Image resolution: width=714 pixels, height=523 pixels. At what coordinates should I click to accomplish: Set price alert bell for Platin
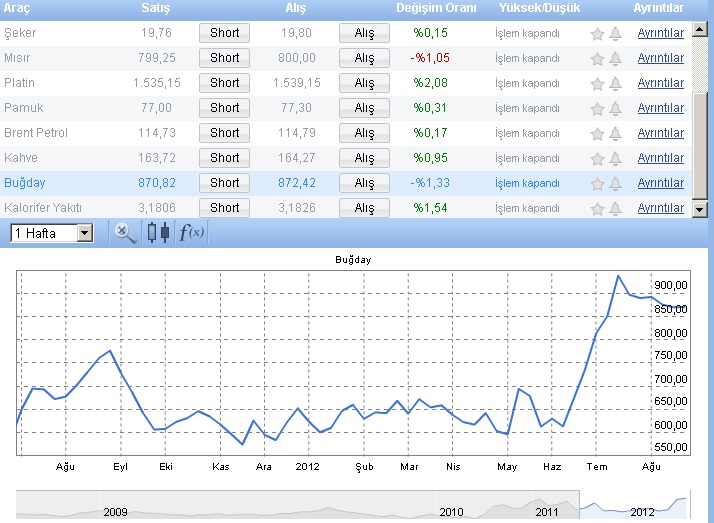coord(615,83)
